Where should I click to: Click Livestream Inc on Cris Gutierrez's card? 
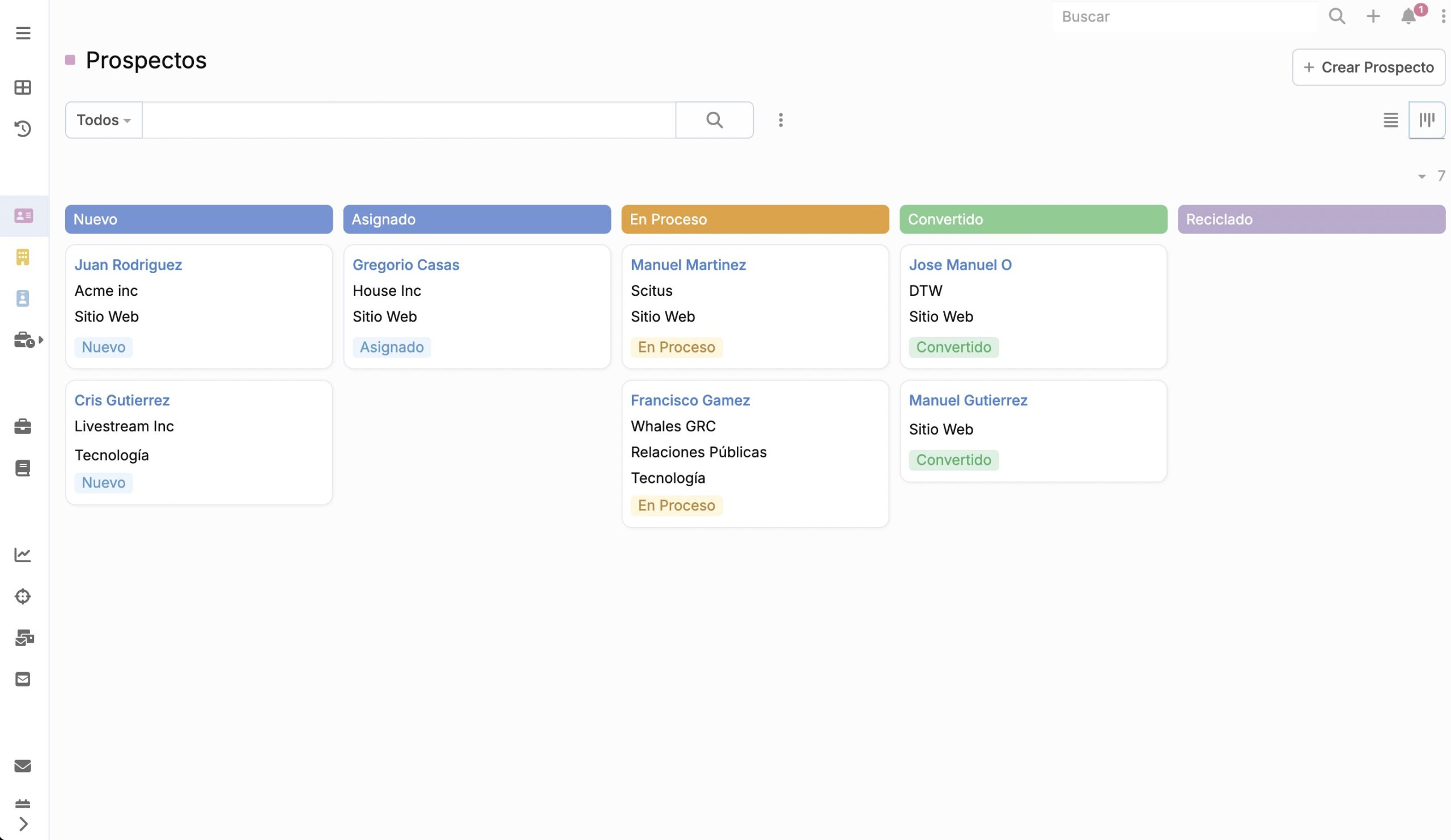pyautogui.click(x=124, y=426)
